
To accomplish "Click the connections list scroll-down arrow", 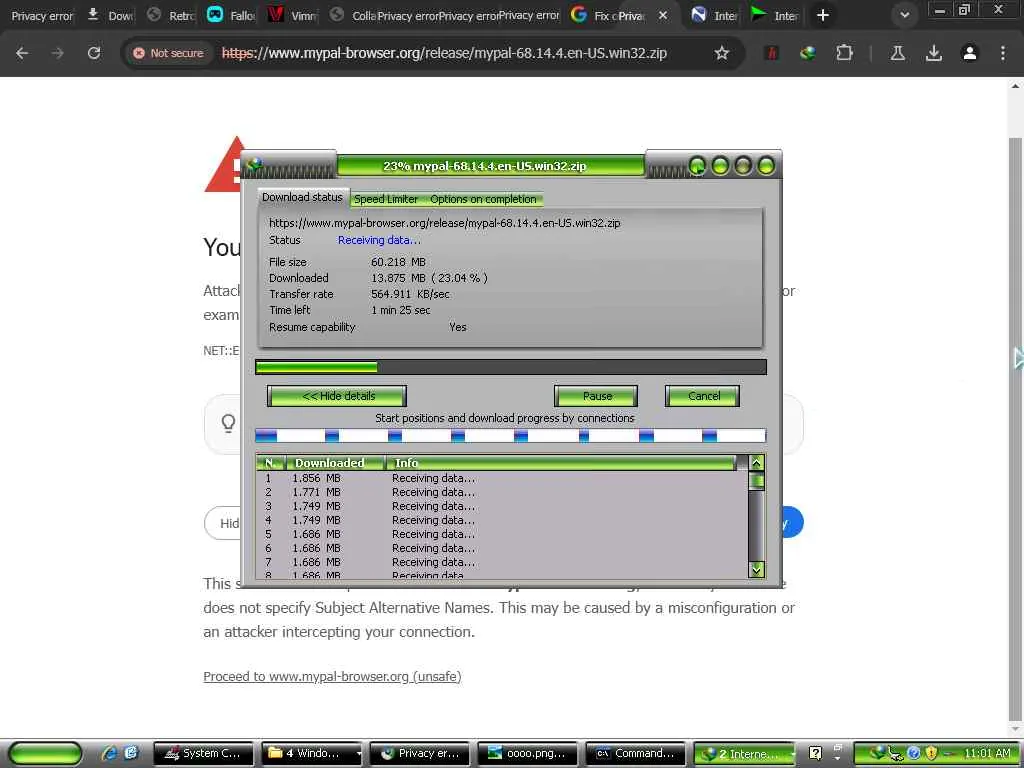I will pyautogui.click(x=756, y=569).
